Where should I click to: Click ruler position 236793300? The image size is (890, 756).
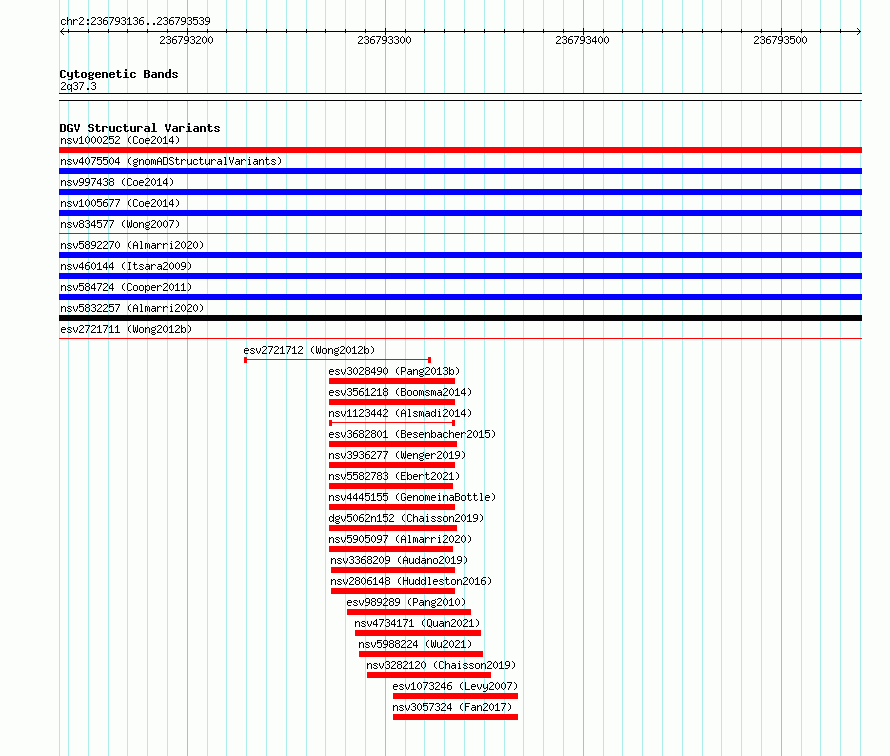click(x=384, y=40)
